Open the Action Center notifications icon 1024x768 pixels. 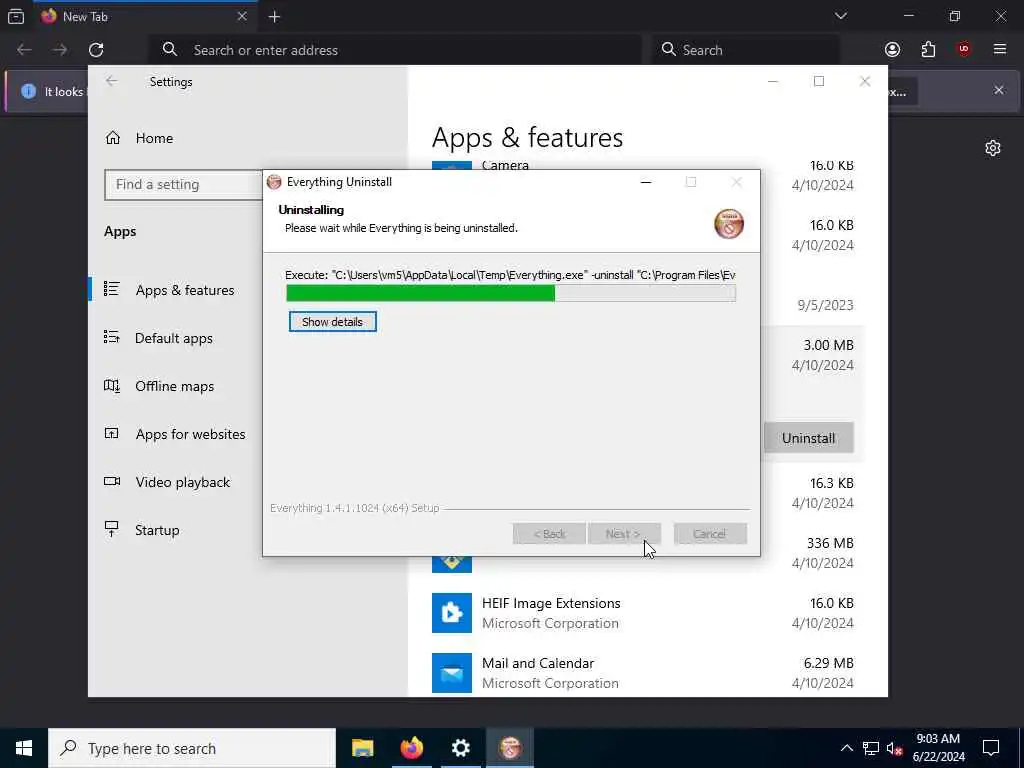[x=991, y=748]
